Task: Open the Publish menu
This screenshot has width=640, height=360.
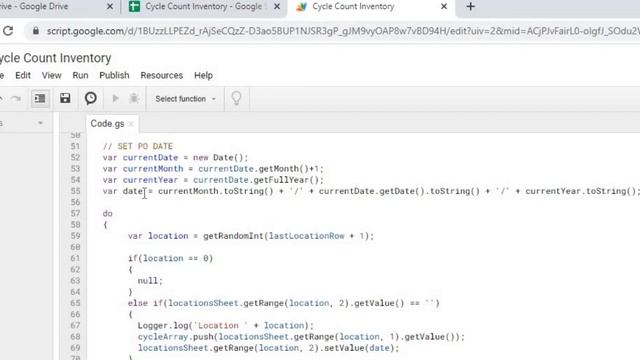Action: (x=114, y=76)
